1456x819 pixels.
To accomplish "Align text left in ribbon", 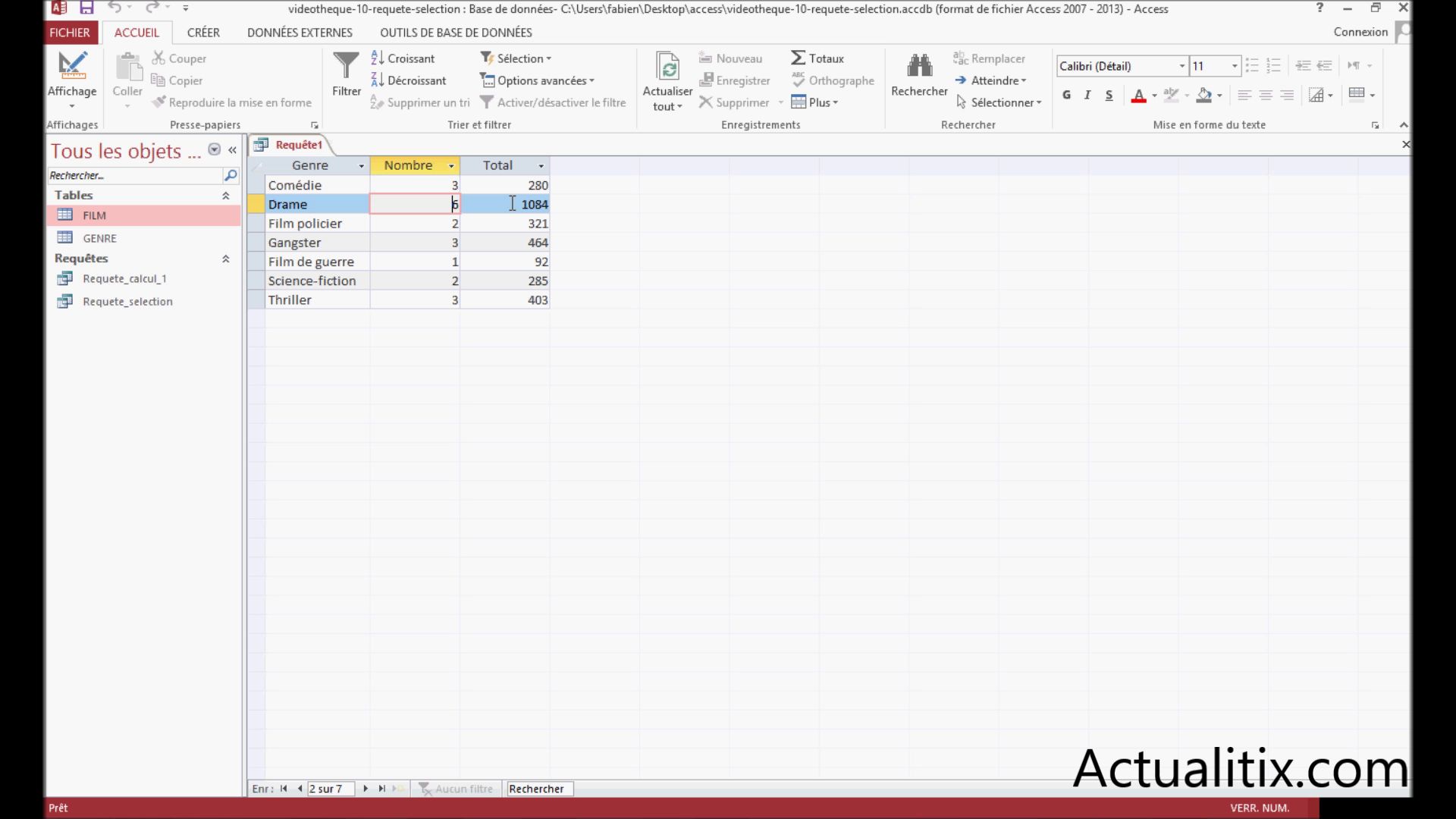I will point(1244,95).
